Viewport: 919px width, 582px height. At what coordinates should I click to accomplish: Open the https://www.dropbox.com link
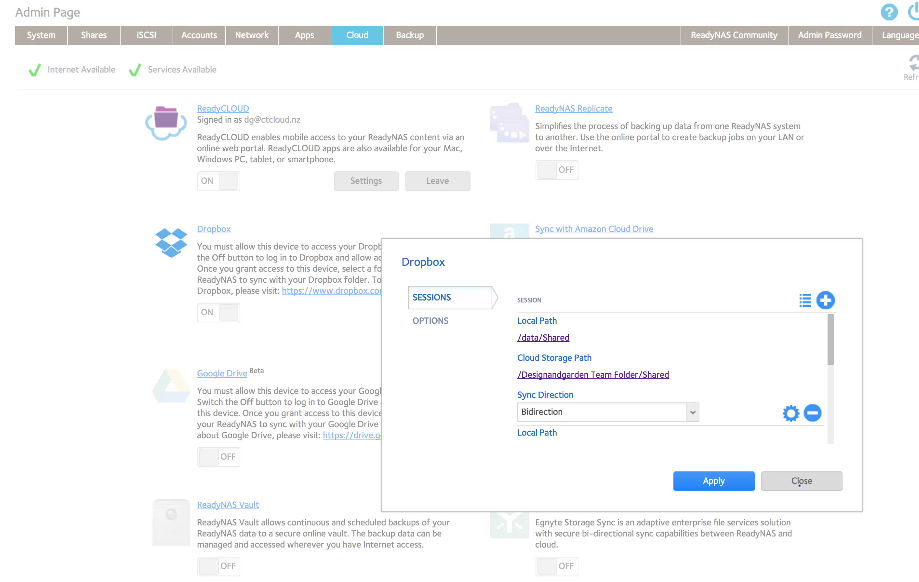coord(332,291)
